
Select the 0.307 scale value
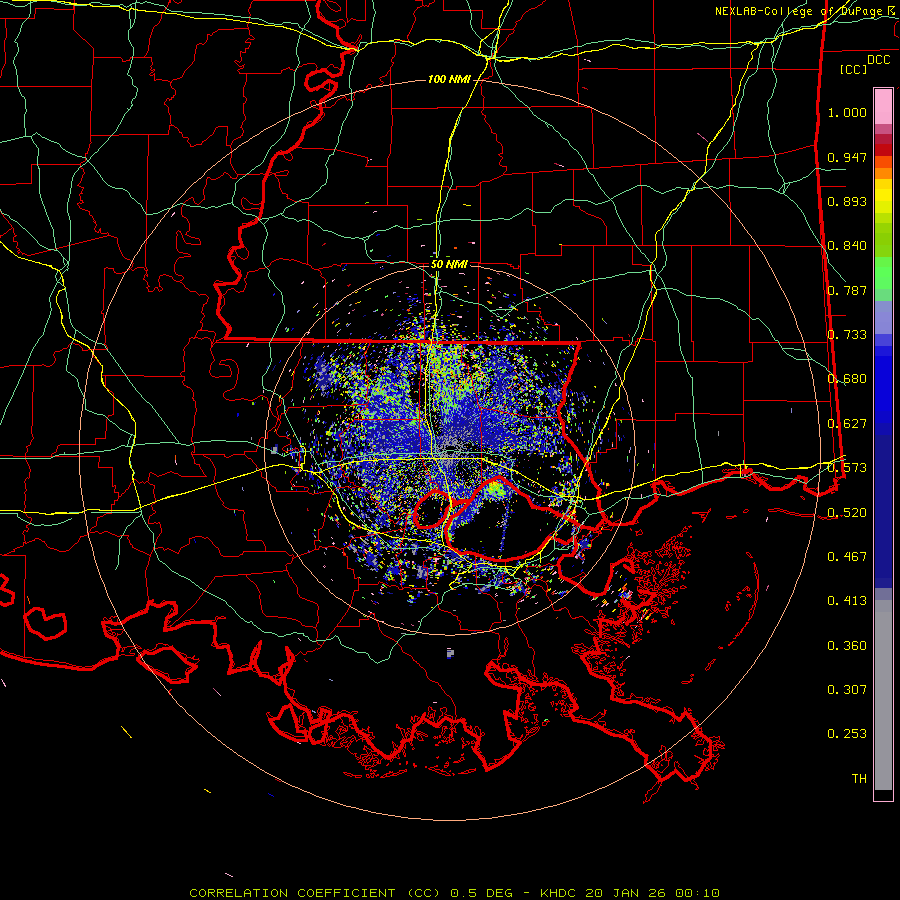(847, 690)
